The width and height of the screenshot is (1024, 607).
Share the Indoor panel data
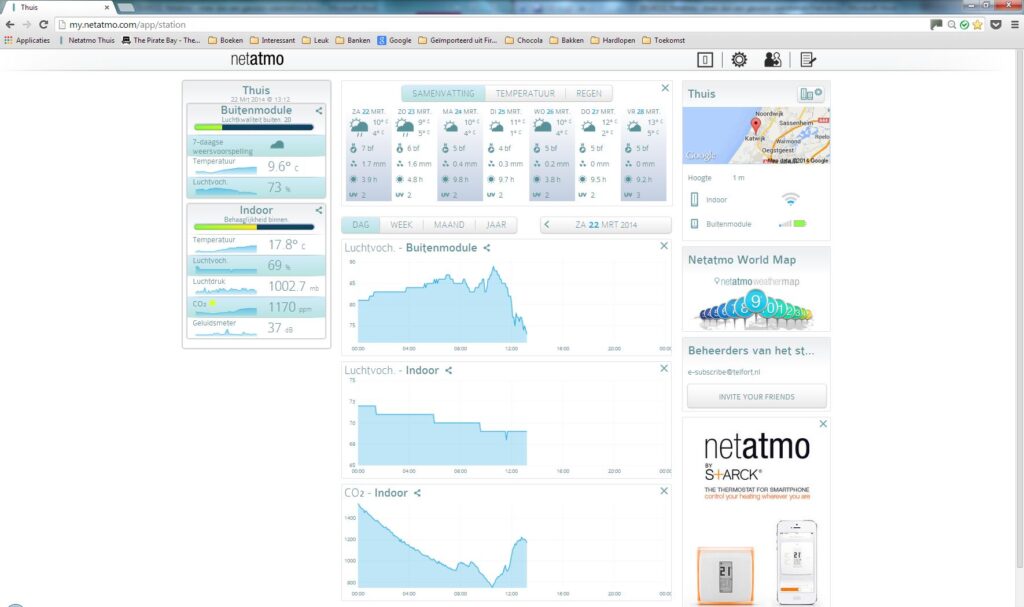(x=319, y=210)
